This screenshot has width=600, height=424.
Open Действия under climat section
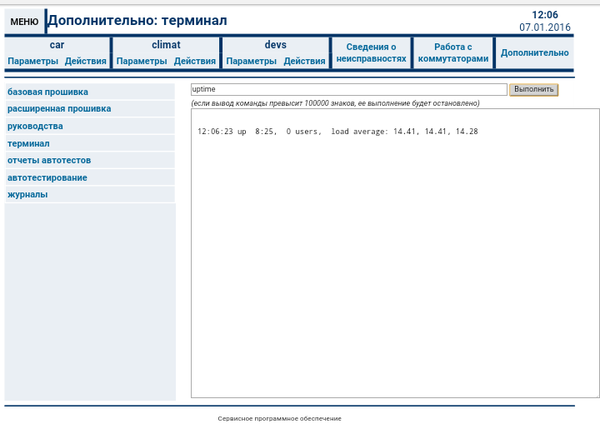tap(194, 62)
